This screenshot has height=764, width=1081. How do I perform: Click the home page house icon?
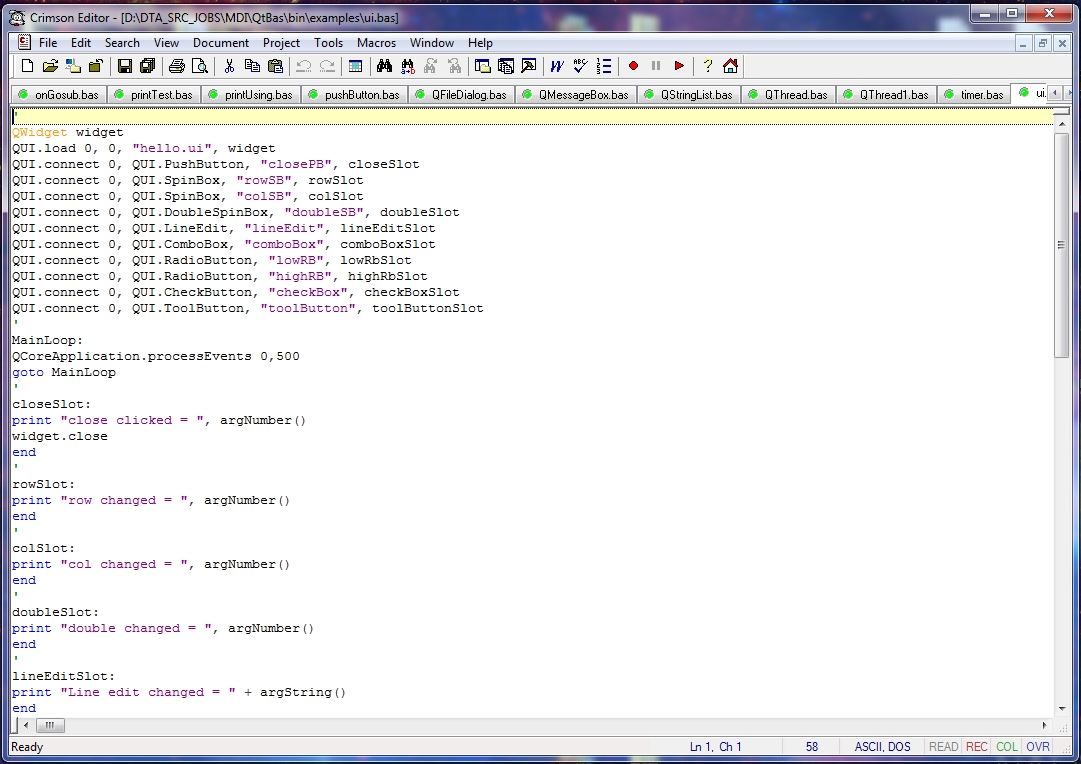pyautogui.click(x=730, y=66)
